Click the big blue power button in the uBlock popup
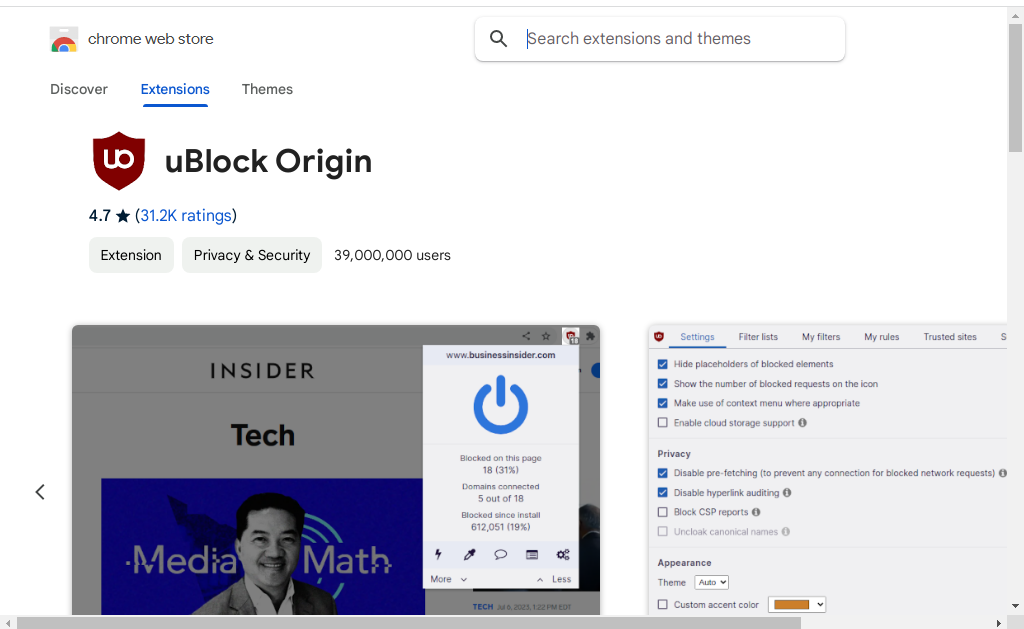This screenshot has height=629, width=1024. click(501, 405)
